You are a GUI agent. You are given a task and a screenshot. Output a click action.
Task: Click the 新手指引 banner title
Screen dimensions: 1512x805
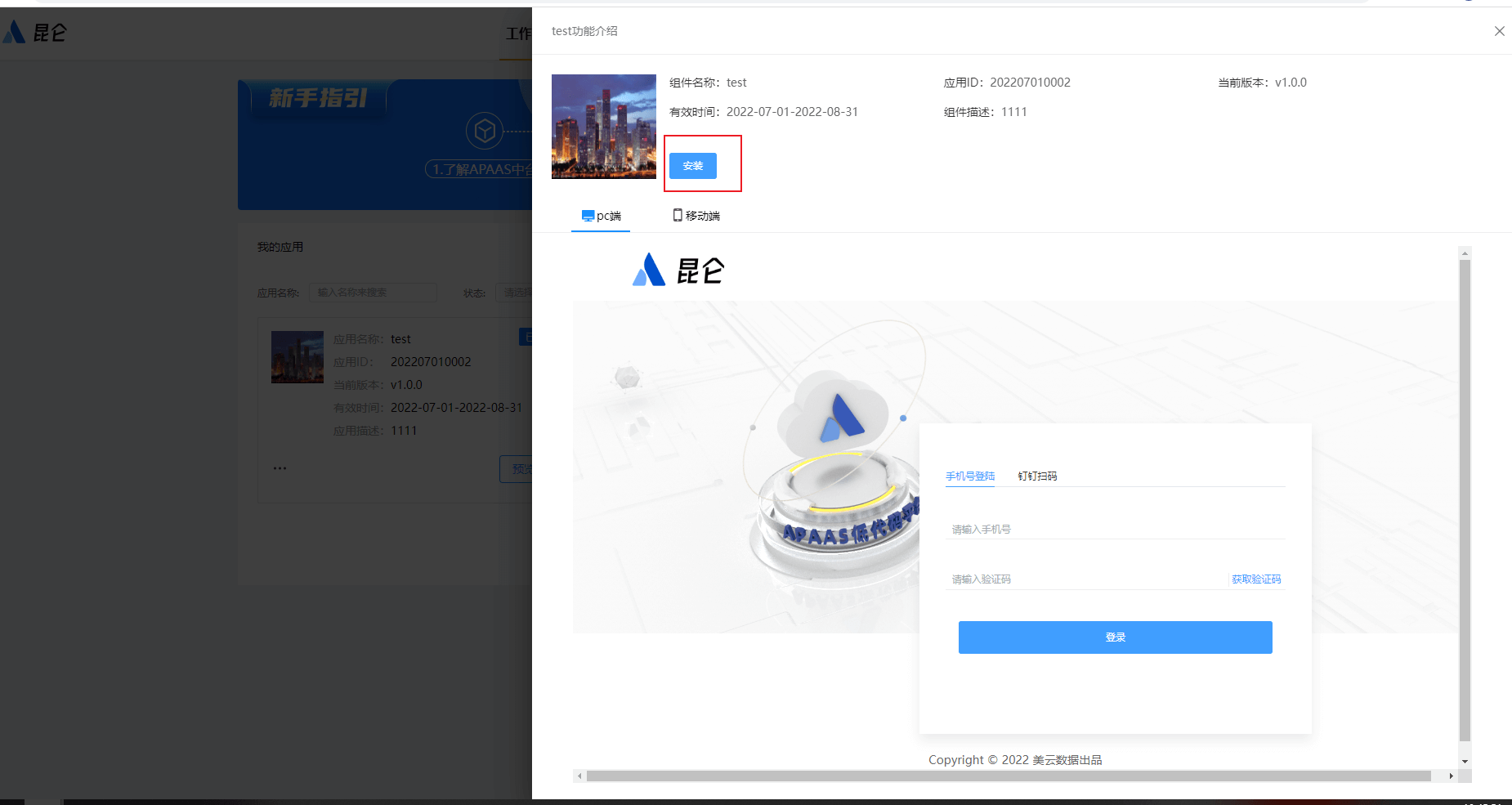319,98
